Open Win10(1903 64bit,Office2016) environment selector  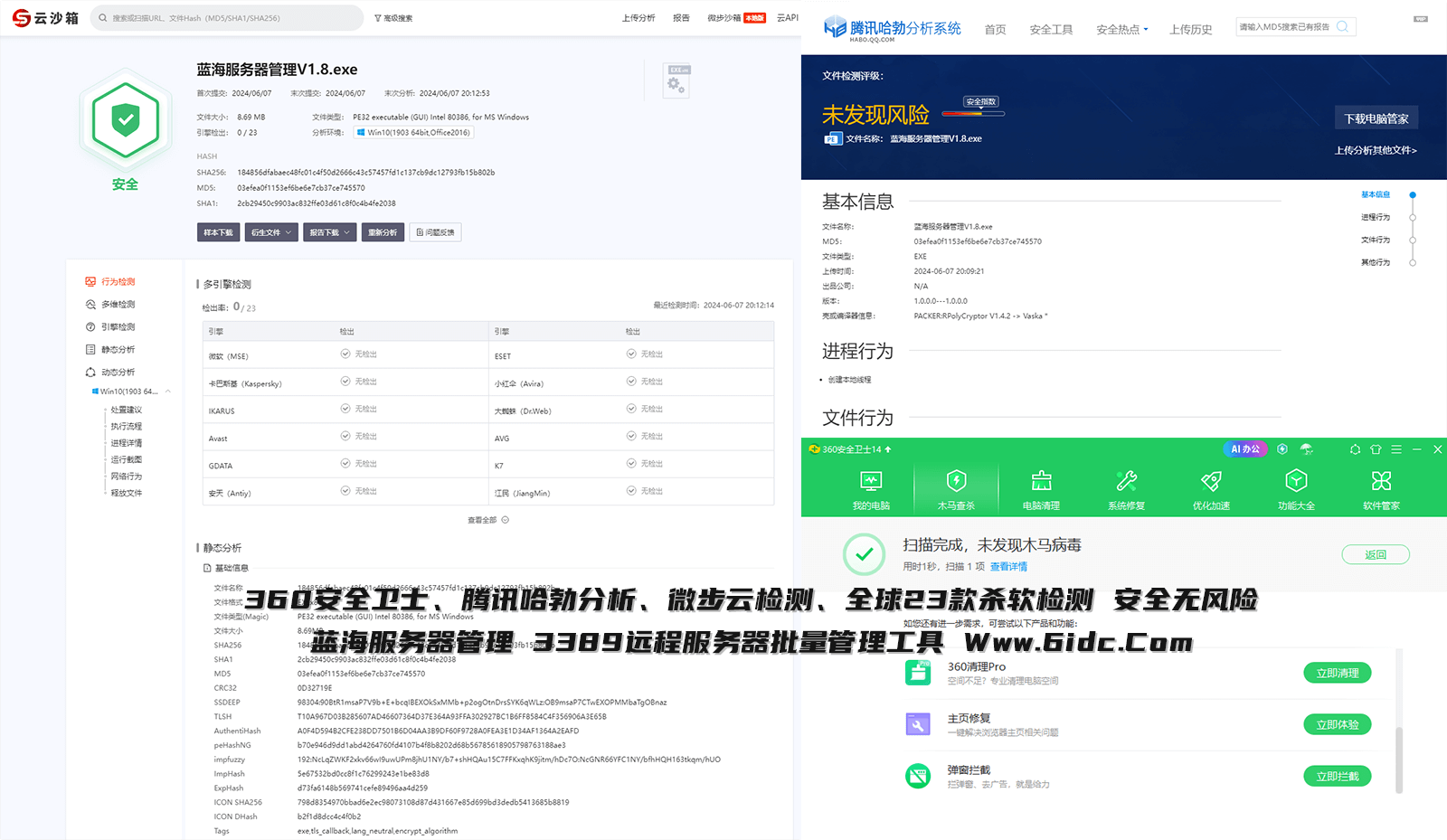[x=413, y=132]
